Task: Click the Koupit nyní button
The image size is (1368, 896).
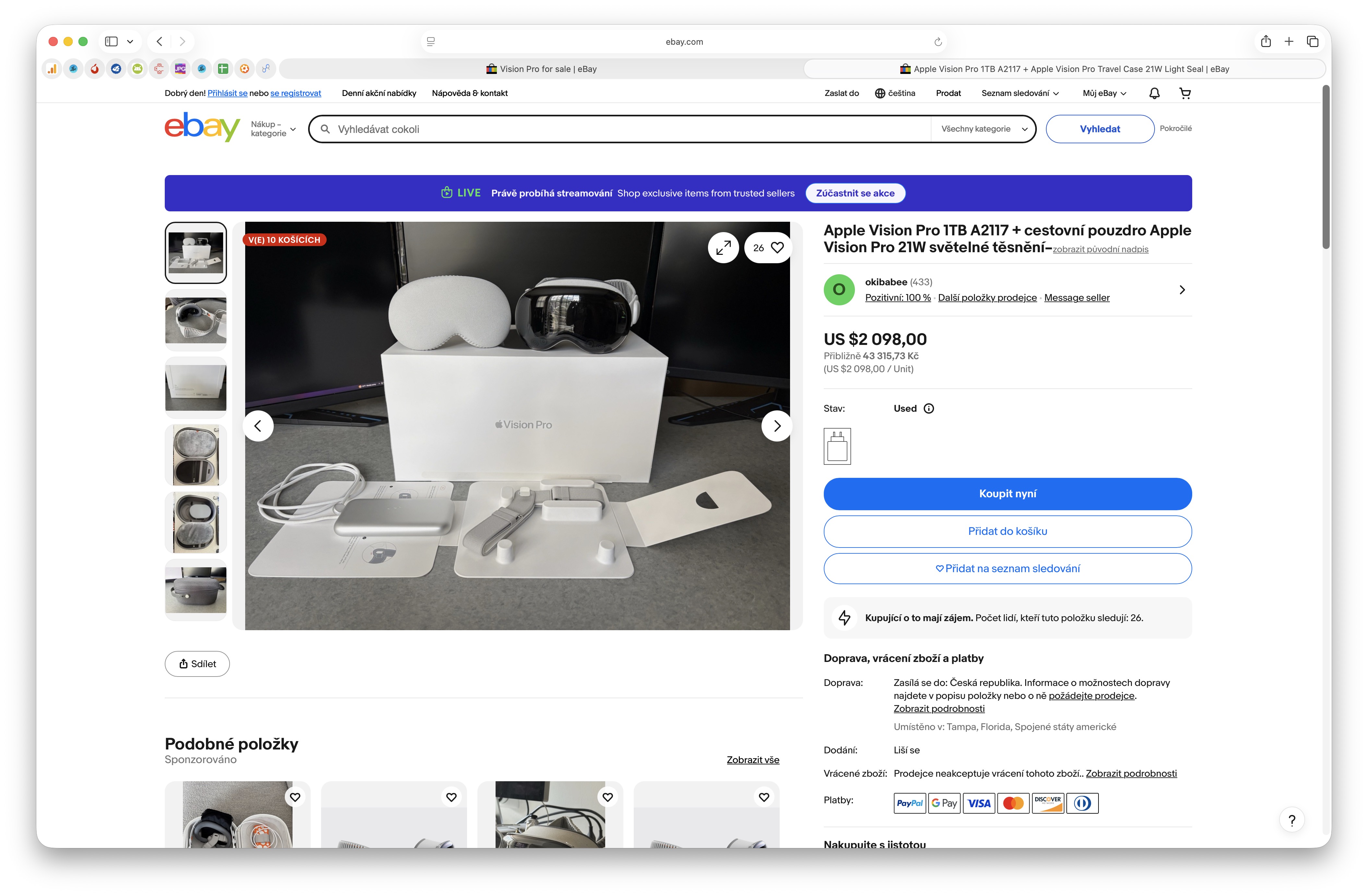Action: tap(1007, 493)
